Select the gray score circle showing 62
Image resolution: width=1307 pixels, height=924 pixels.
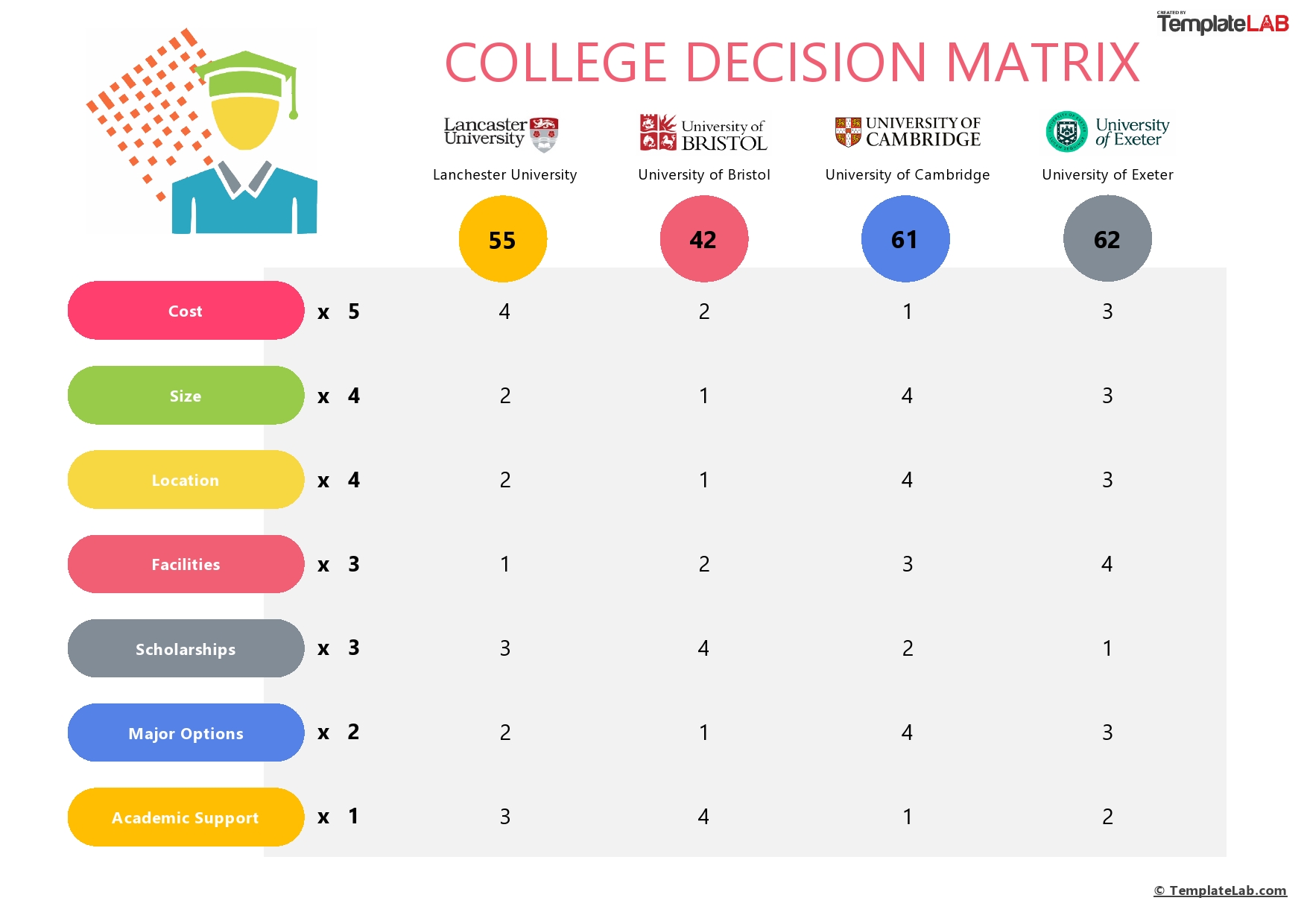pos(1107,239)
